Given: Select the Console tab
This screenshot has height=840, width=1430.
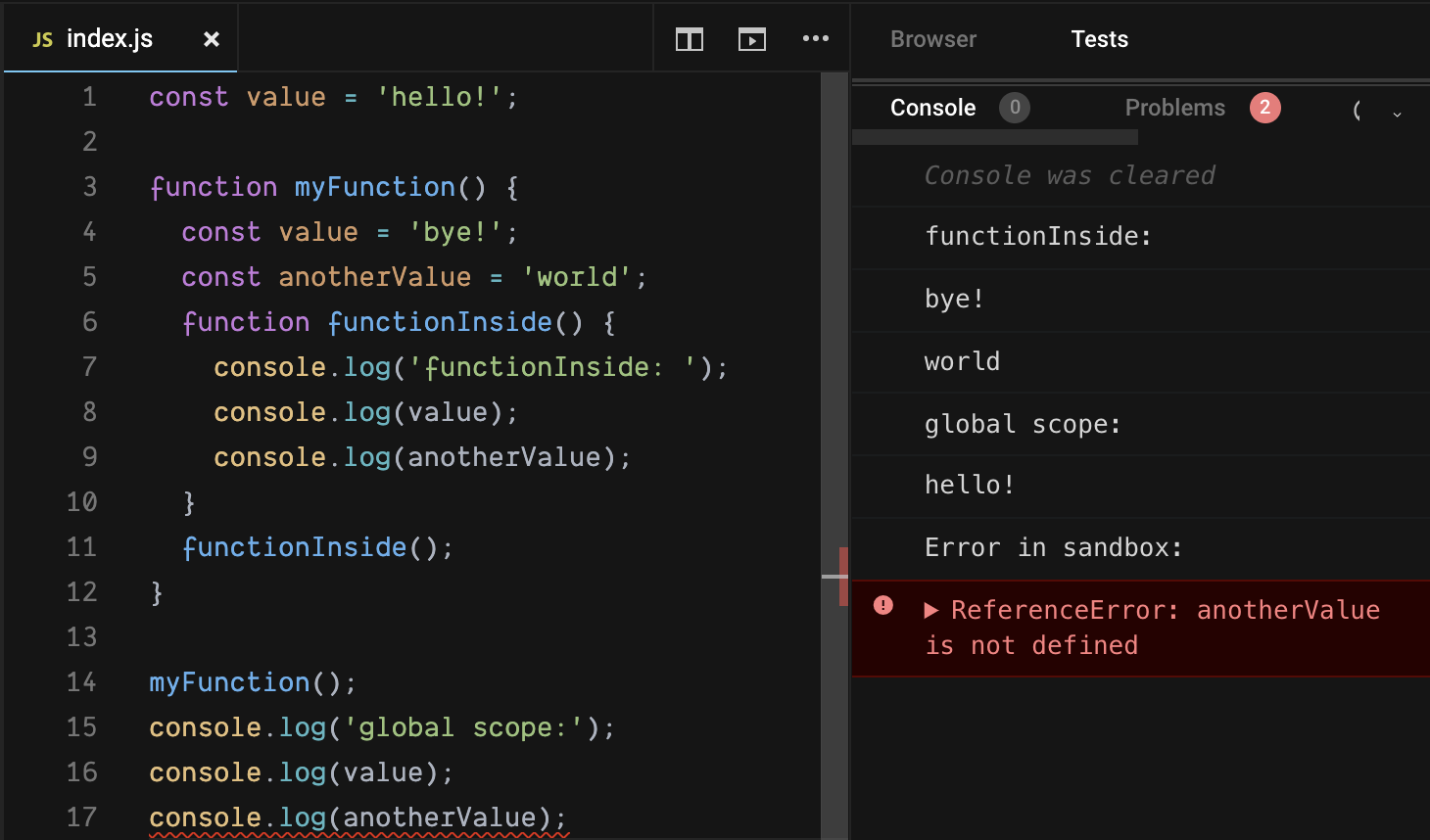Looking at the screenshot, I should 932,108.
